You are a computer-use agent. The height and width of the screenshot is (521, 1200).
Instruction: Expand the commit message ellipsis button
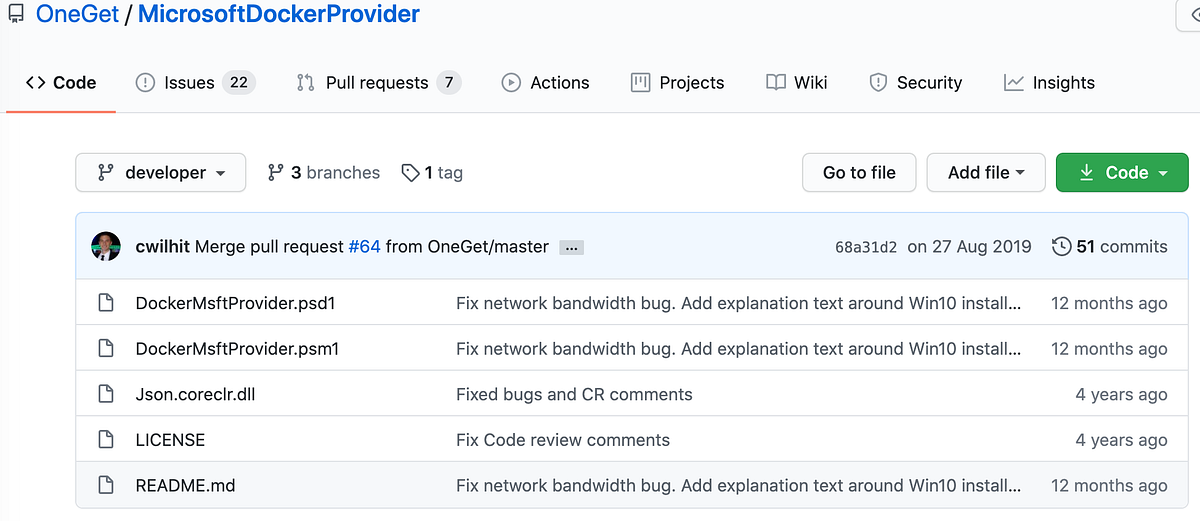(x=571, y=247)
